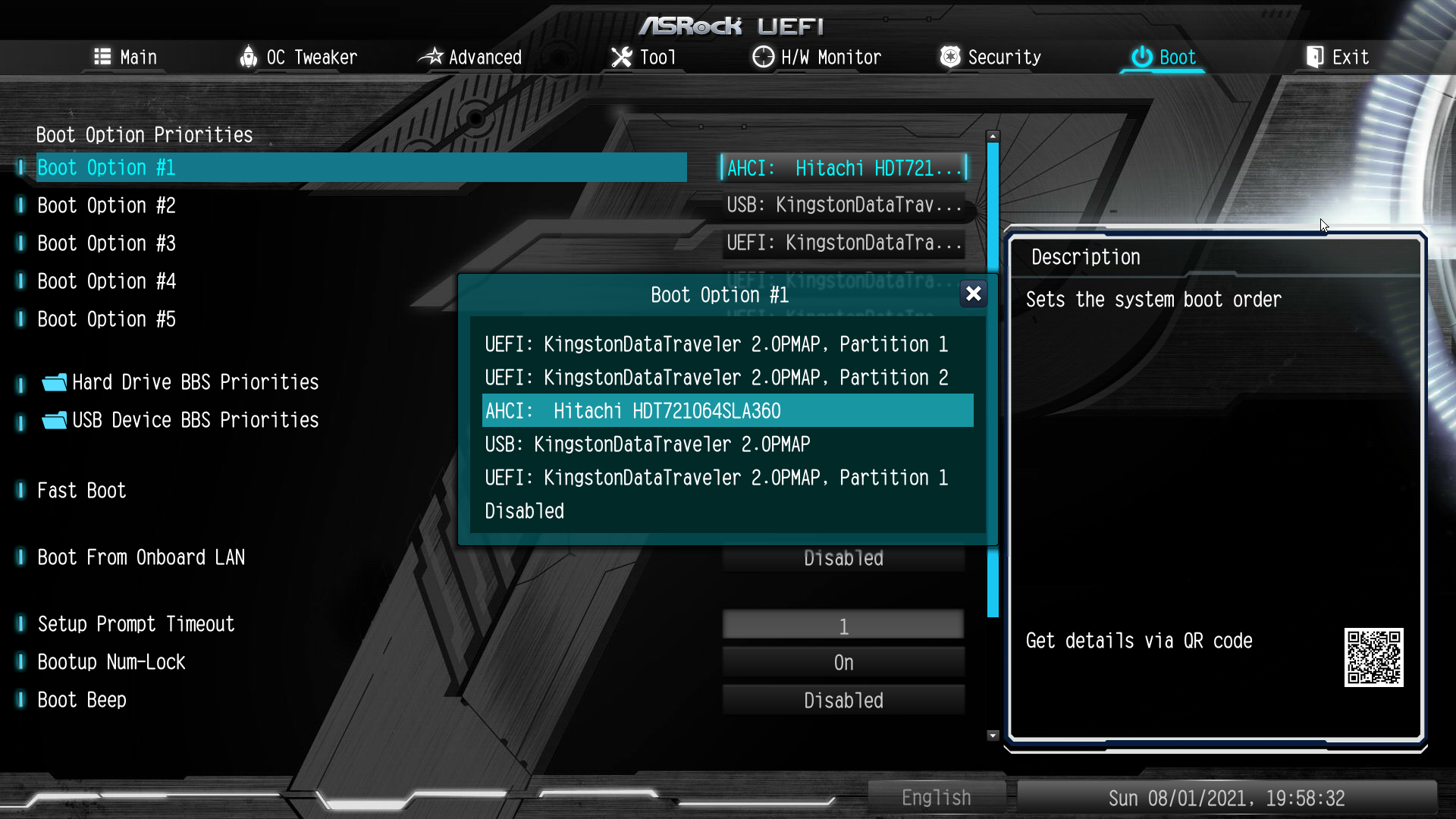Open Boot Option #1 value dropdown
The height and width of the screenshot is (819, 1456).
coord(844,168)
